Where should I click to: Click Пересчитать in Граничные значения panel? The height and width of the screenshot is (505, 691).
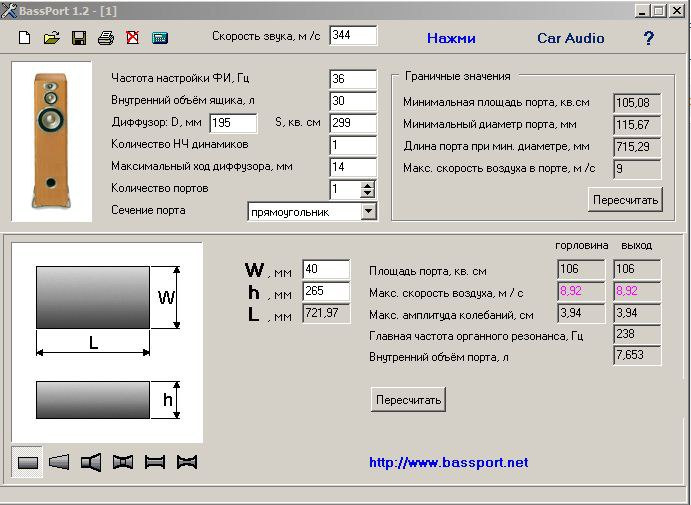coord(625,199)
